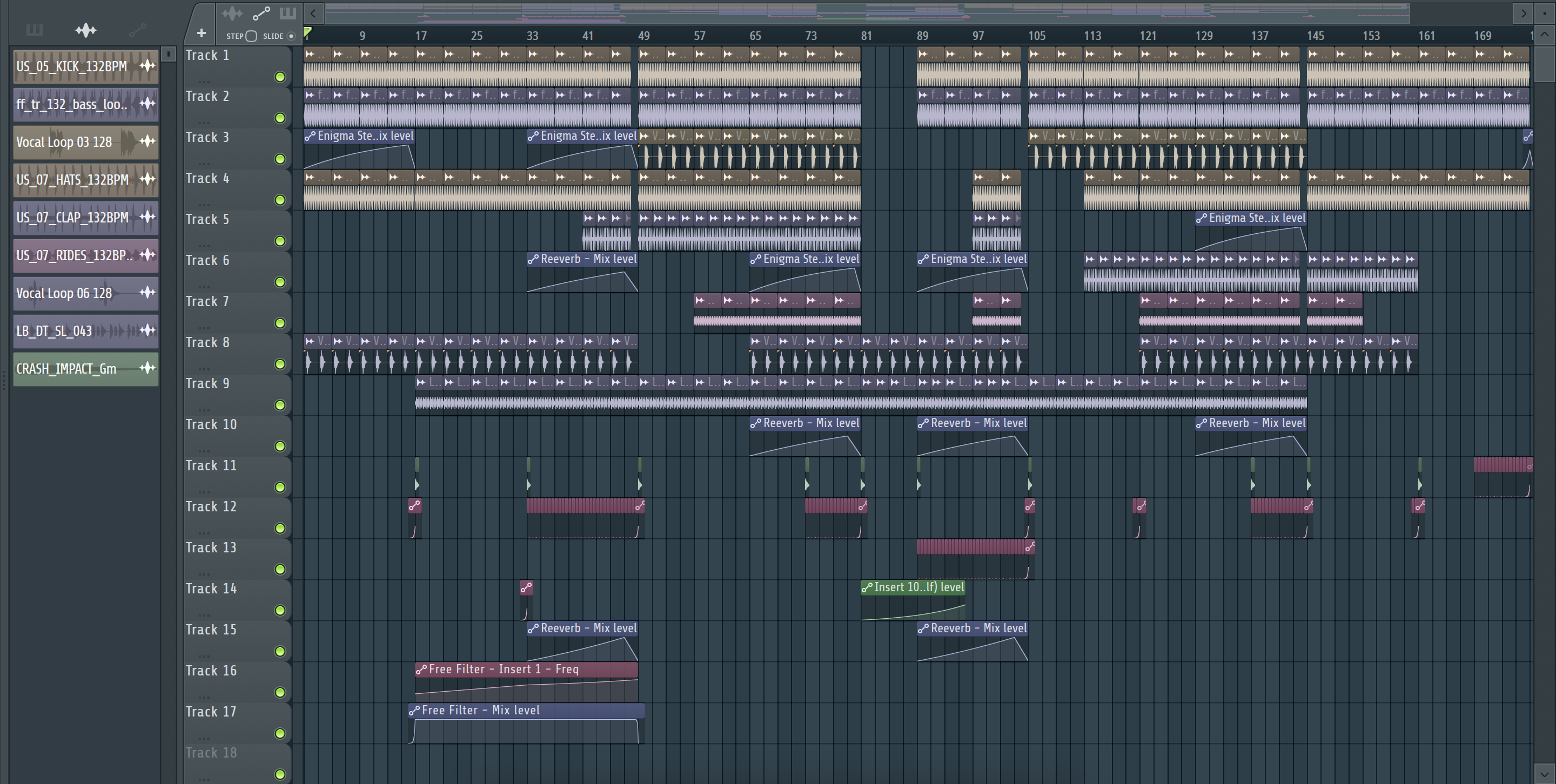Screen dimensions: 1556x784
Task: Select the Track 7 header label
Action: (207, 302)
